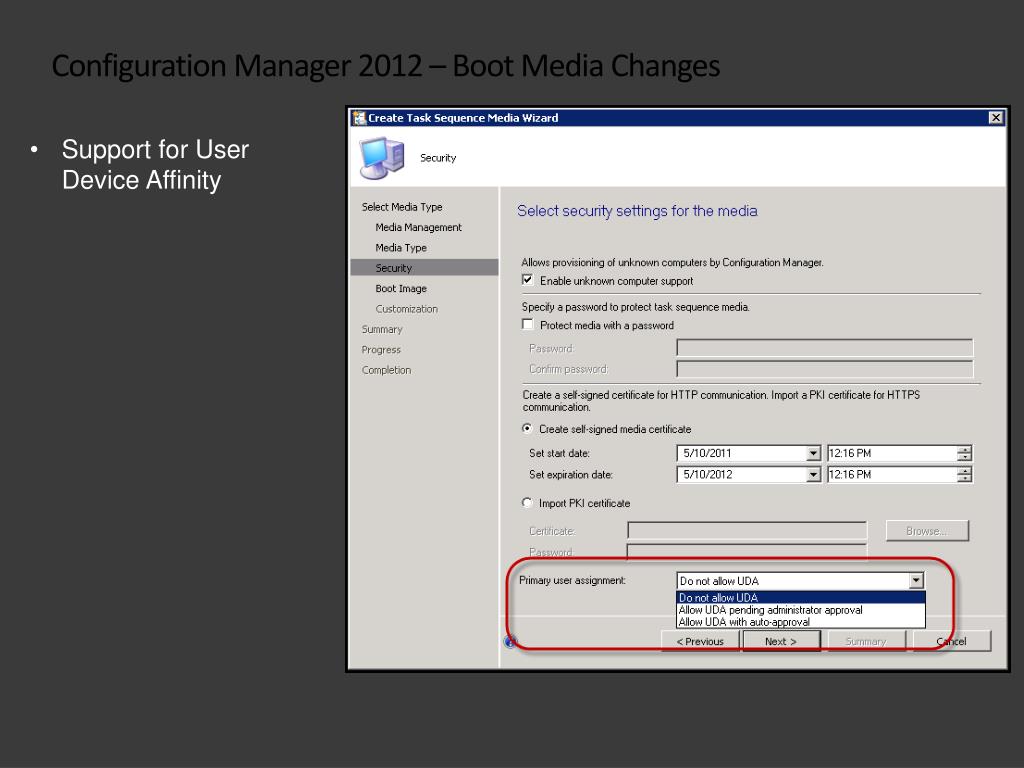The height and width of the screenshot is (768, 1024).
Task: Uncheck Enable unknown computer support
Action: coord(528,280)
